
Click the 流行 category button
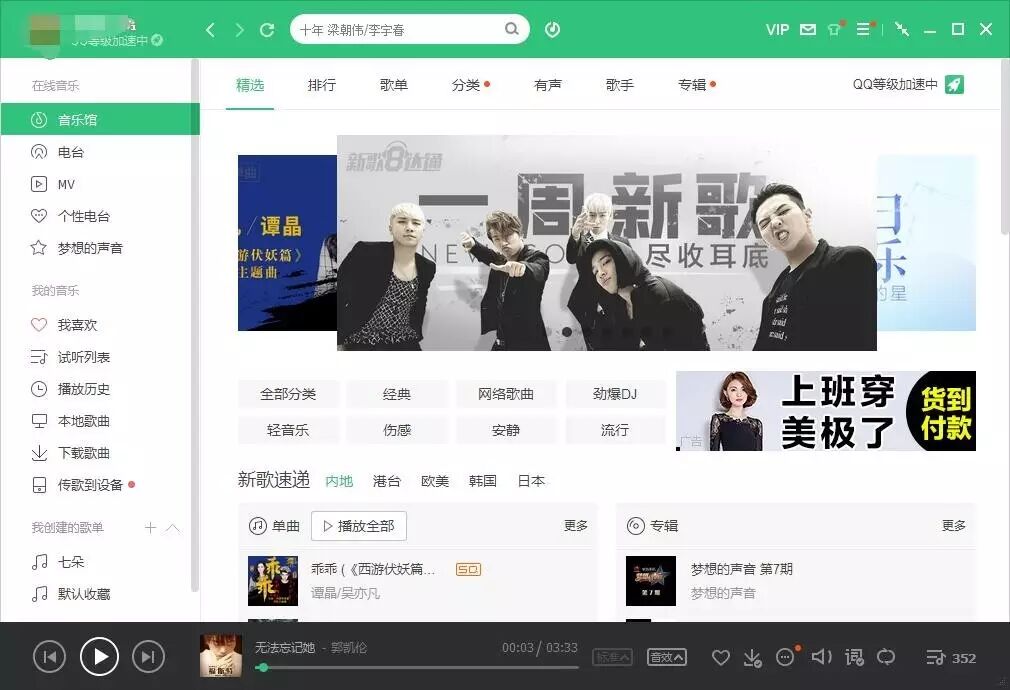coord(615,430)
